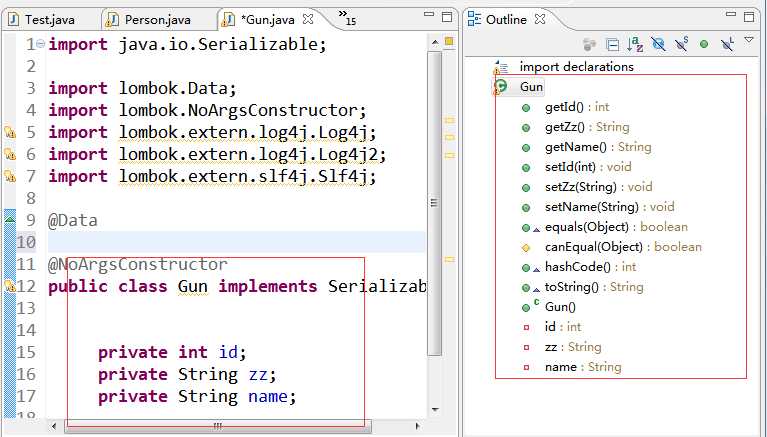Image resolution: width=767 pixels, height=437 pixels.
Task: Select getId() : int in Outline
Action: pos(577,107)
